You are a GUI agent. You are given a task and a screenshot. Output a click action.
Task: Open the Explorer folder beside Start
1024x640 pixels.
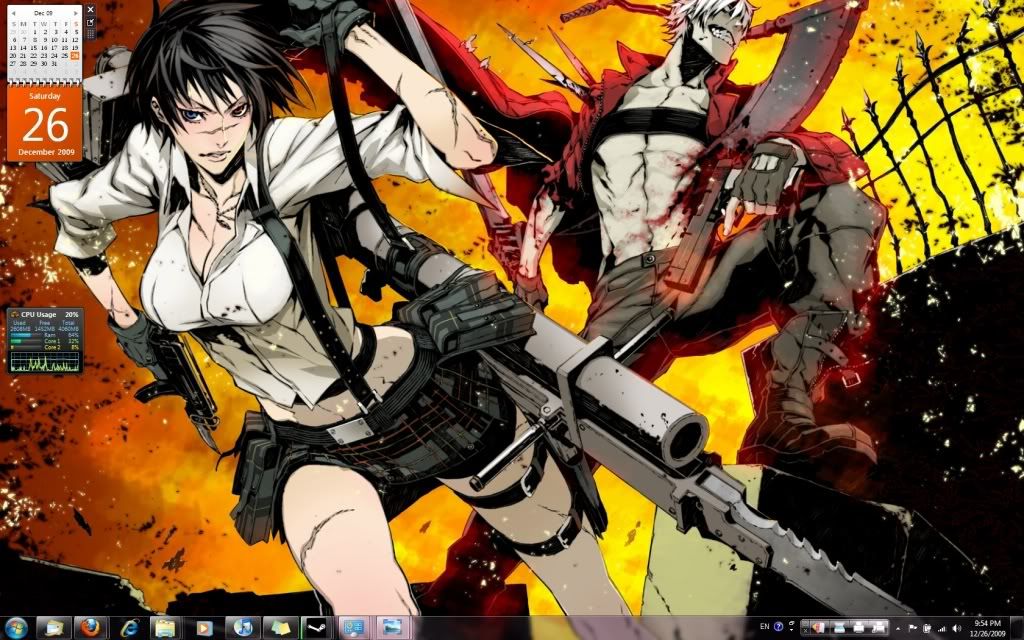coord(54,628)
